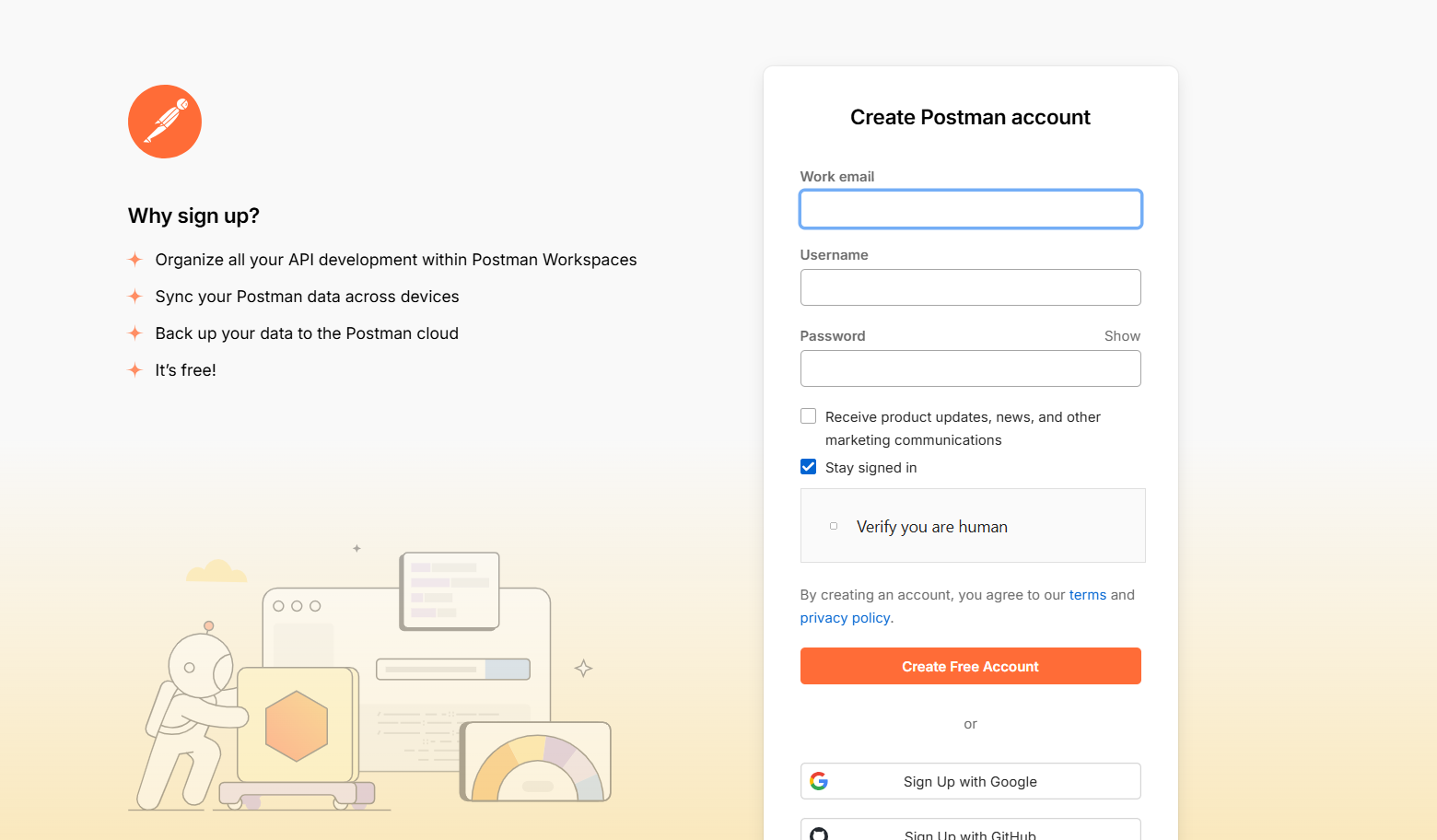Select the Google "G" icon
1437x840 pixels.
820,780
